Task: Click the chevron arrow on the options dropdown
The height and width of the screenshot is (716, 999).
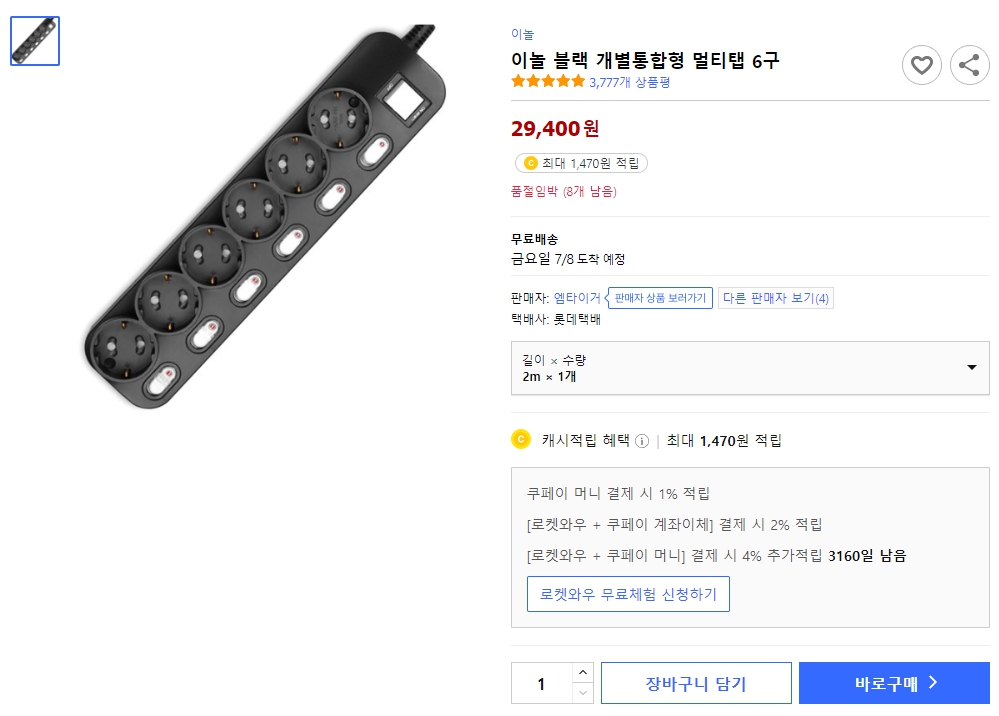Action: pyautogui.click(x=969, y=368)
